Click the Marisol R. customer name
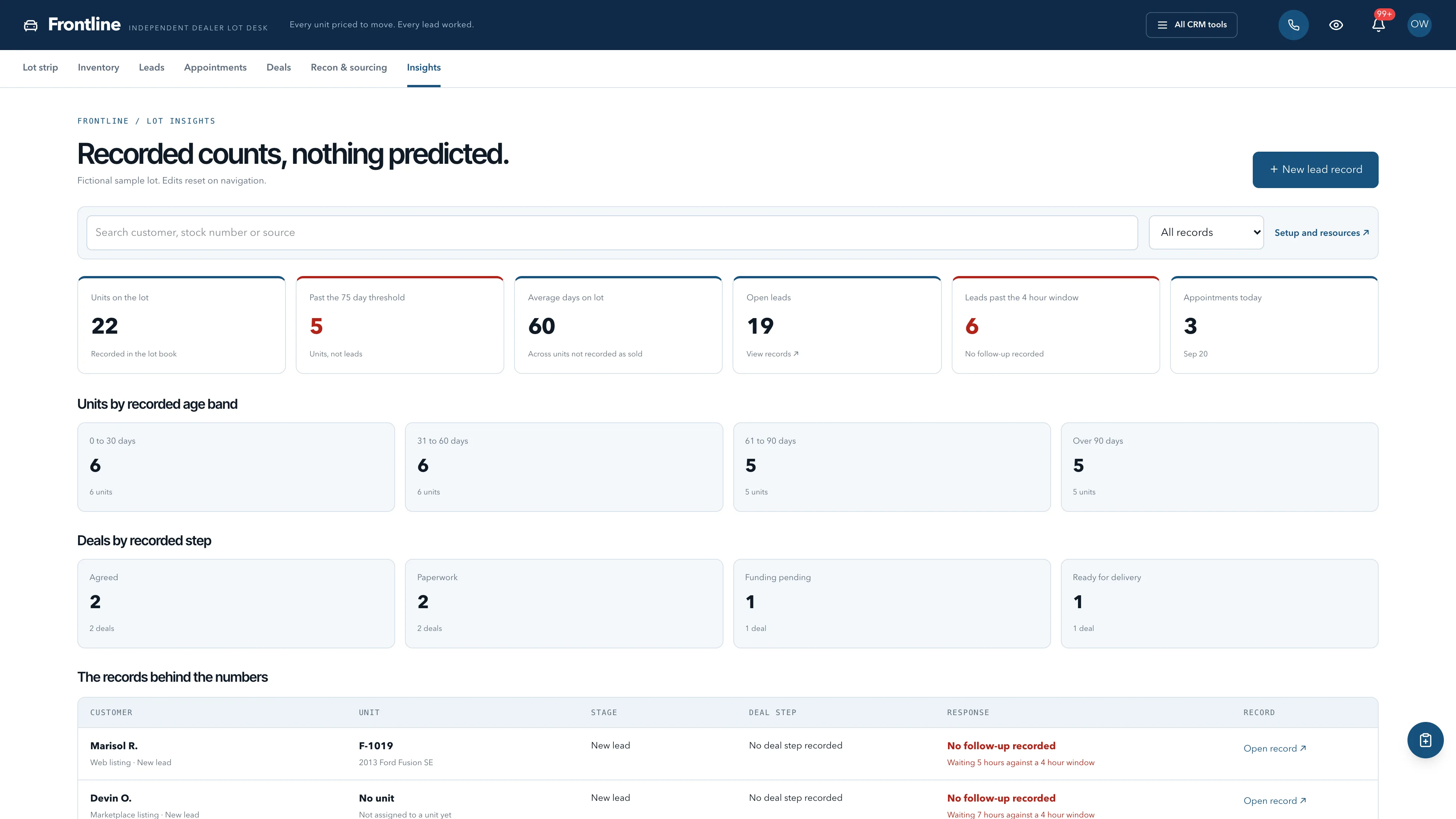This screenshot has width=1456, height=819. [114, 745]
